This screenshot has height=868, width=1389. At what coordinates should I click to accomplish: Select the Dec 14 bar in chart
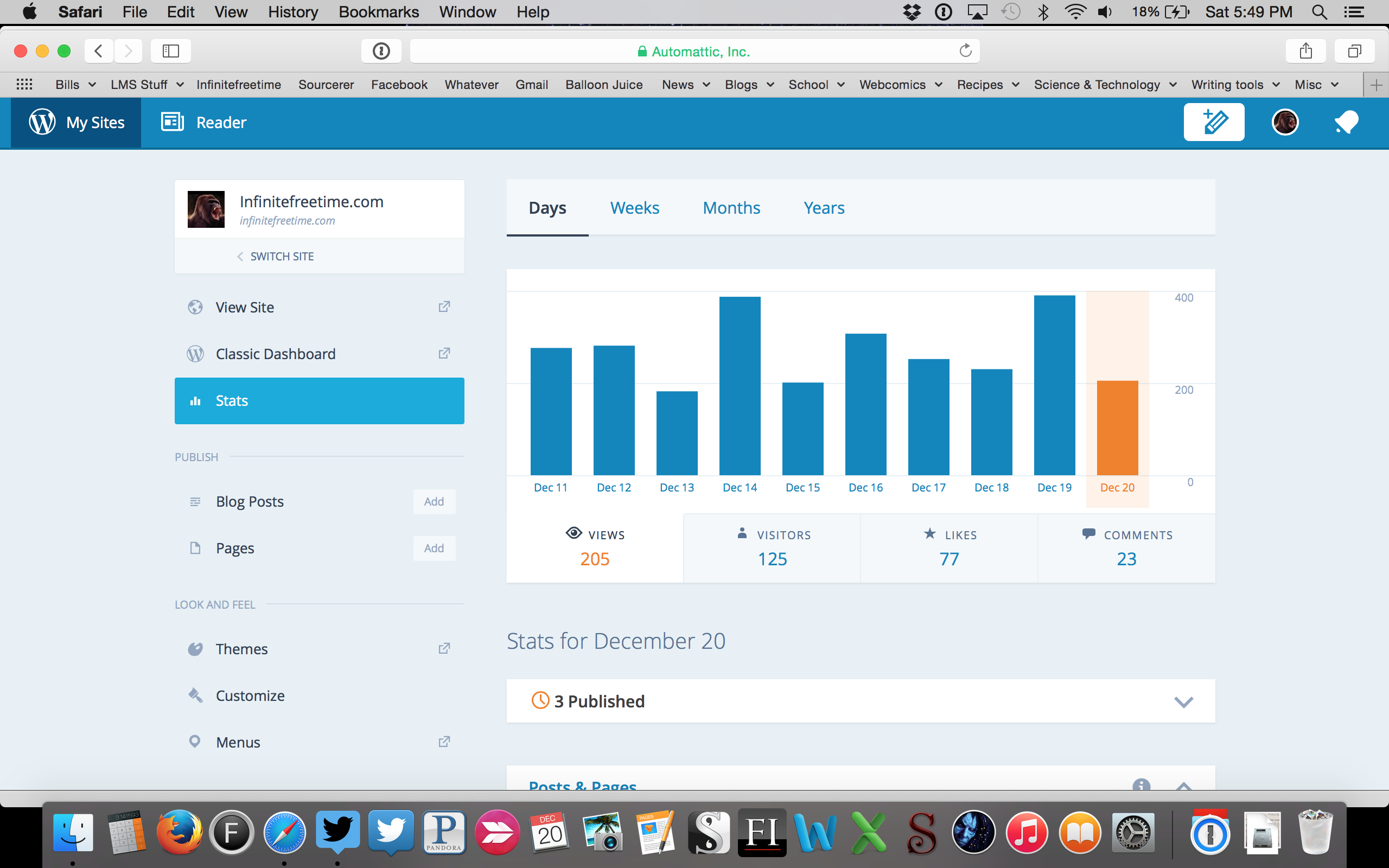740,386
